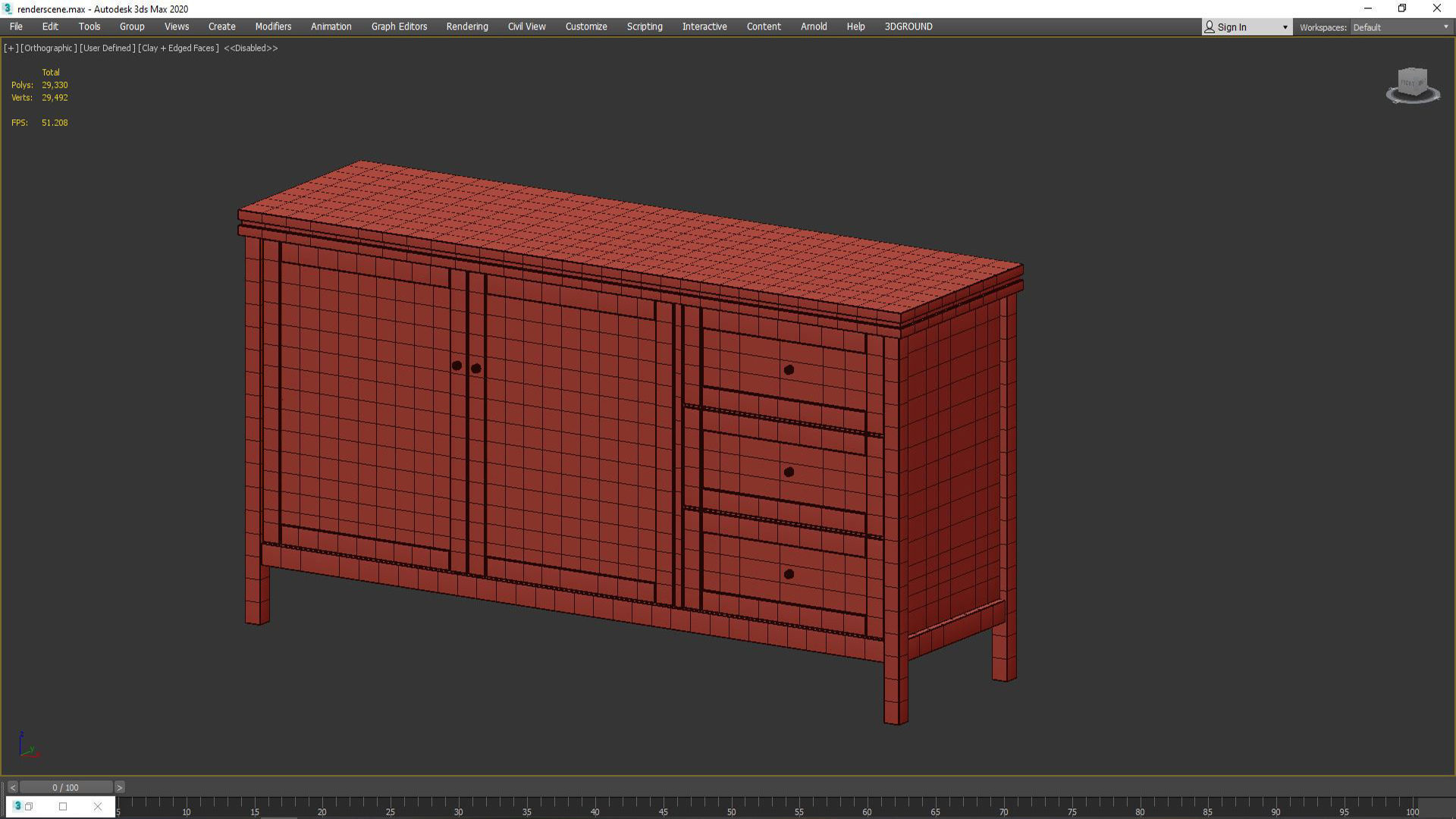Open the Tools menu
The height and width of the screenshot is (819, 1456).
[89, 27]
